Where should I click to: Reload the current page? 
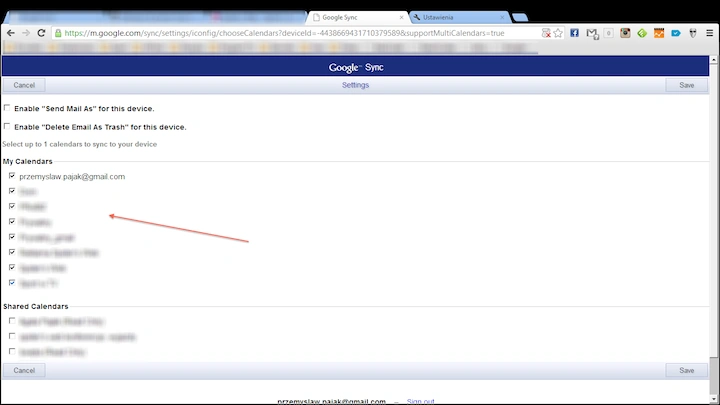(41, 33)
